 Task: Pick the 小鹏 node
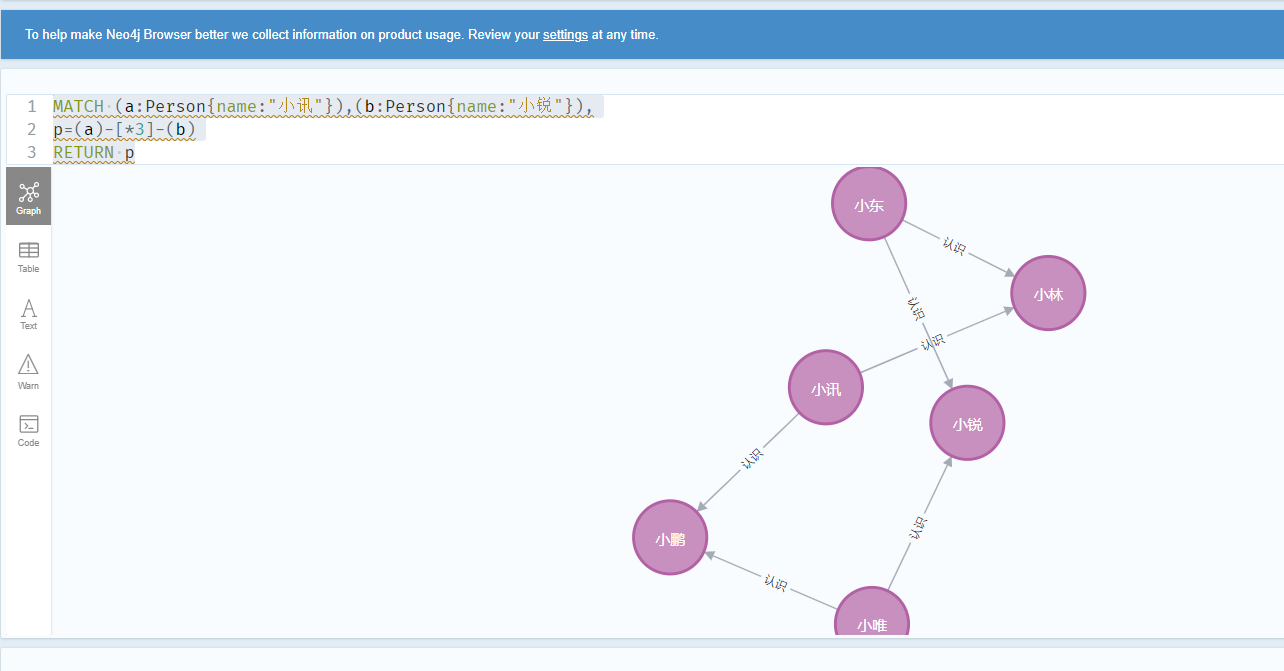point(669,538)
